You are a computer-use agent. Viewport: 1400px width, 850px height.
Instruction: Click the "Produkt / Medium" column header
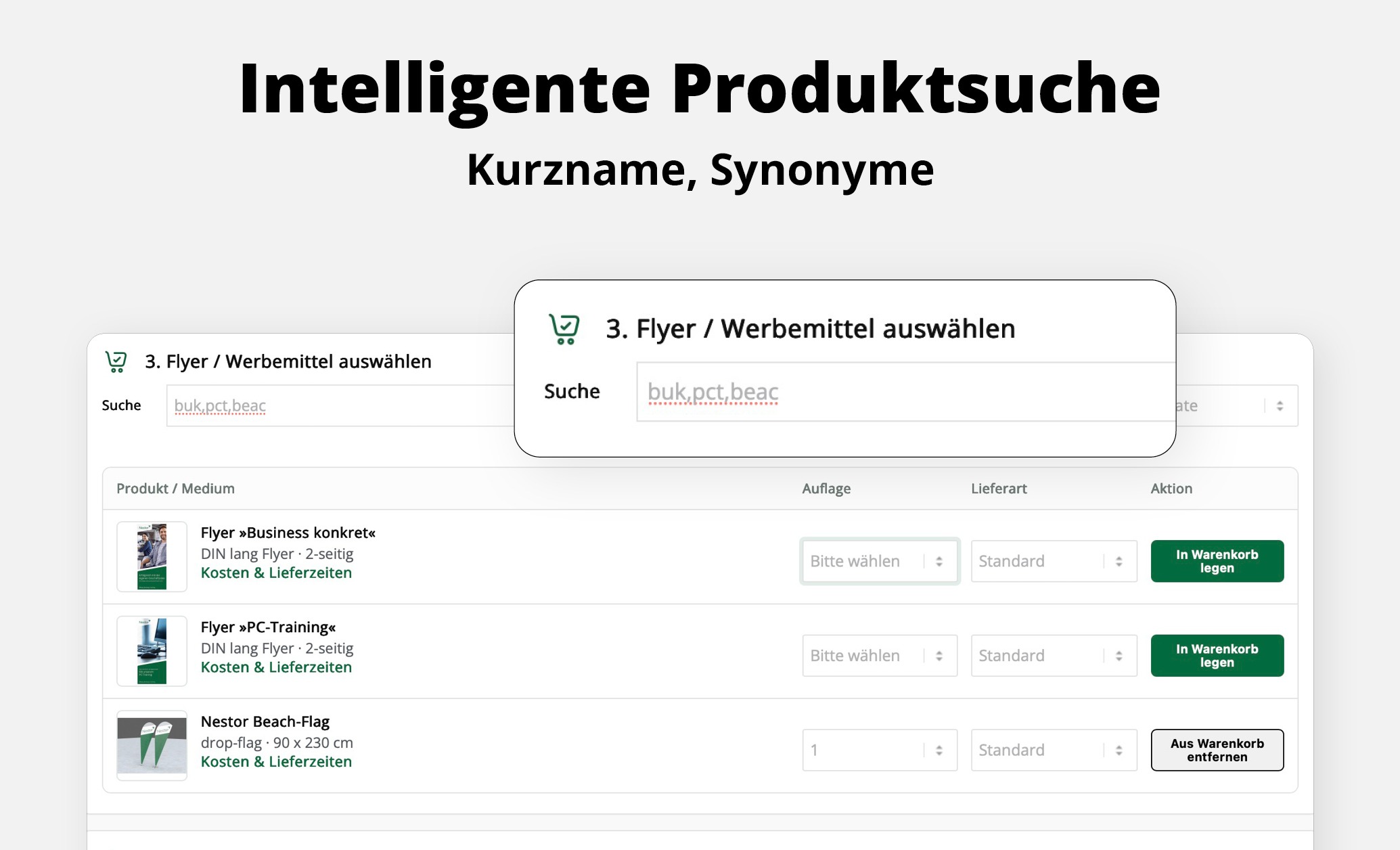(175, 489)
